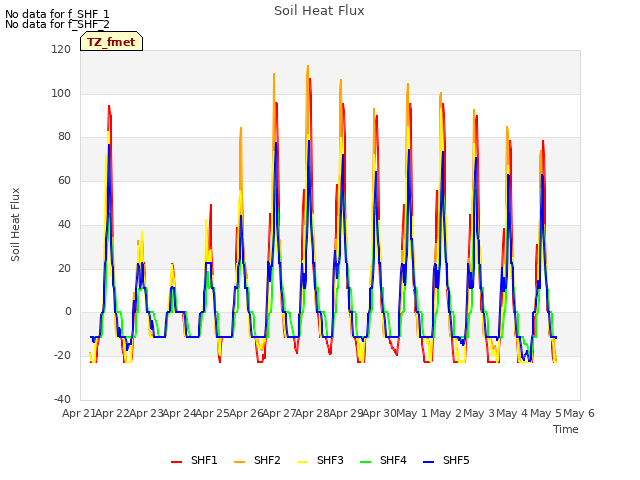The height and width of the screenshot is (480, 640).
Task: Click the 0 y-axis tick label
Action: point(68,312)
